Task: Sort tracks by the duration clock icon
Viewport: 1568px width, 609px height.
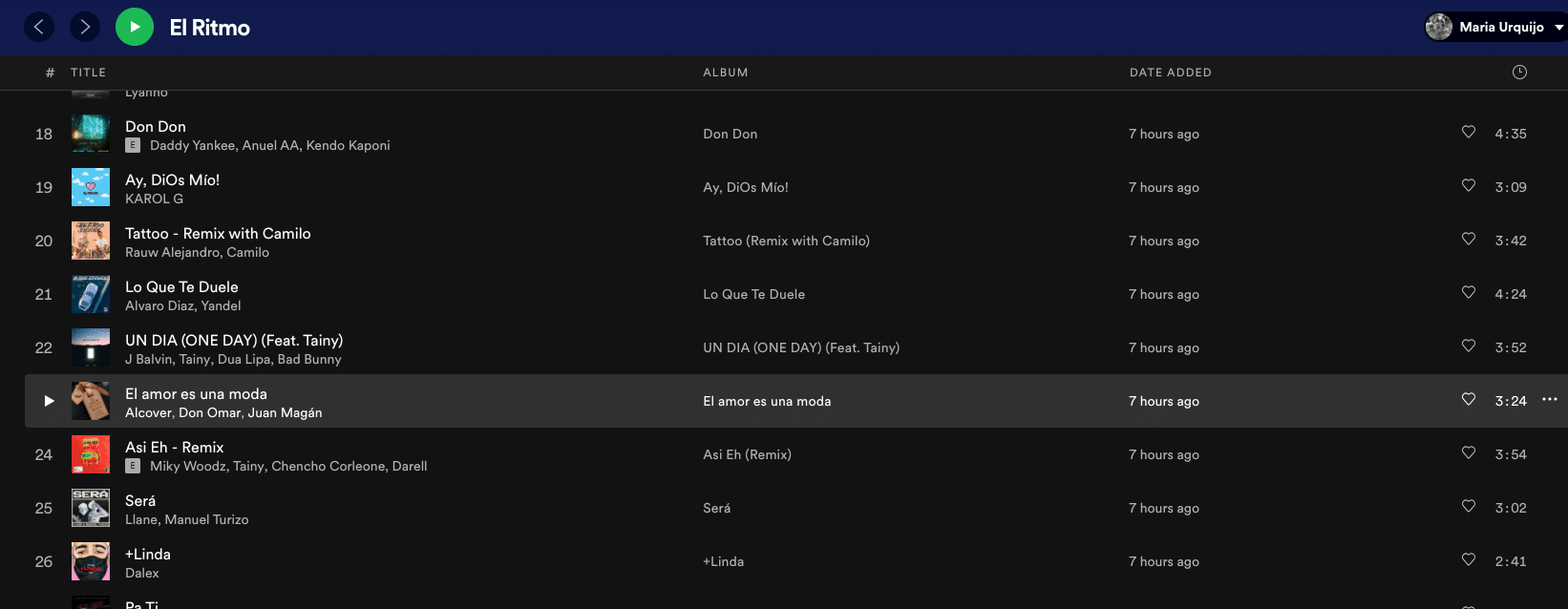Action: coord(1519,73)
